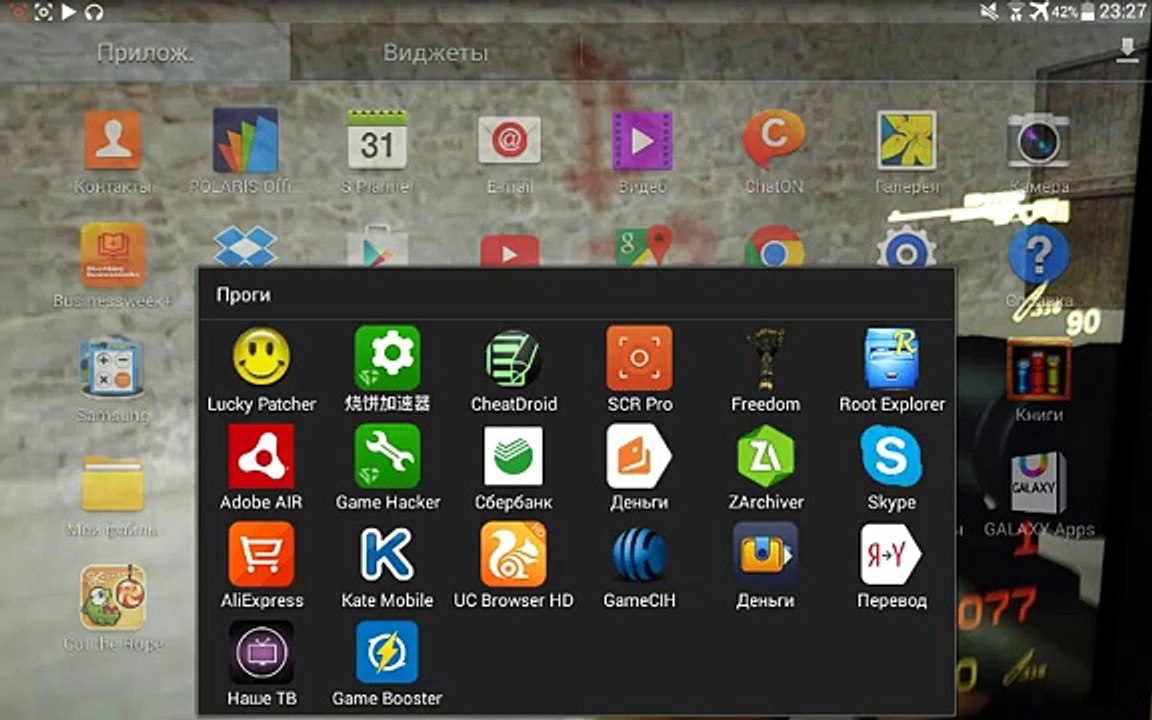The image size is (1152, 720).
Task: Open orange Деньги wallet app next to Сбербанк
Action: tap(639, 456)
